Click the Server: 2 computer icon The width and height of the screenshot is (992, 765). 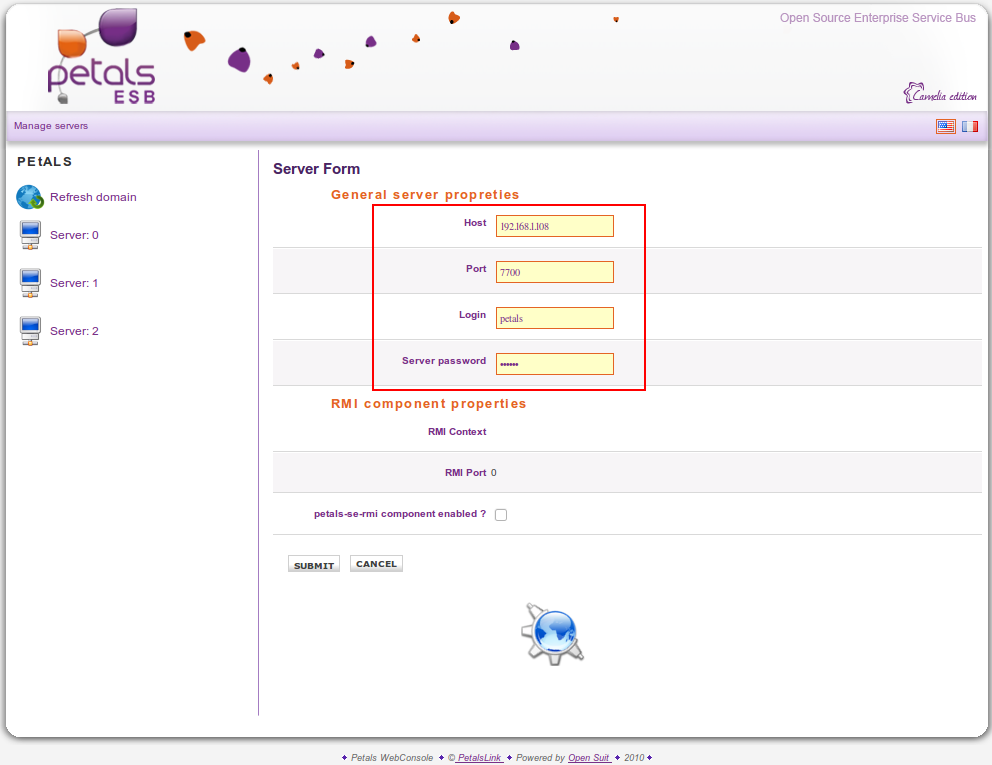(x=30, y=331)
